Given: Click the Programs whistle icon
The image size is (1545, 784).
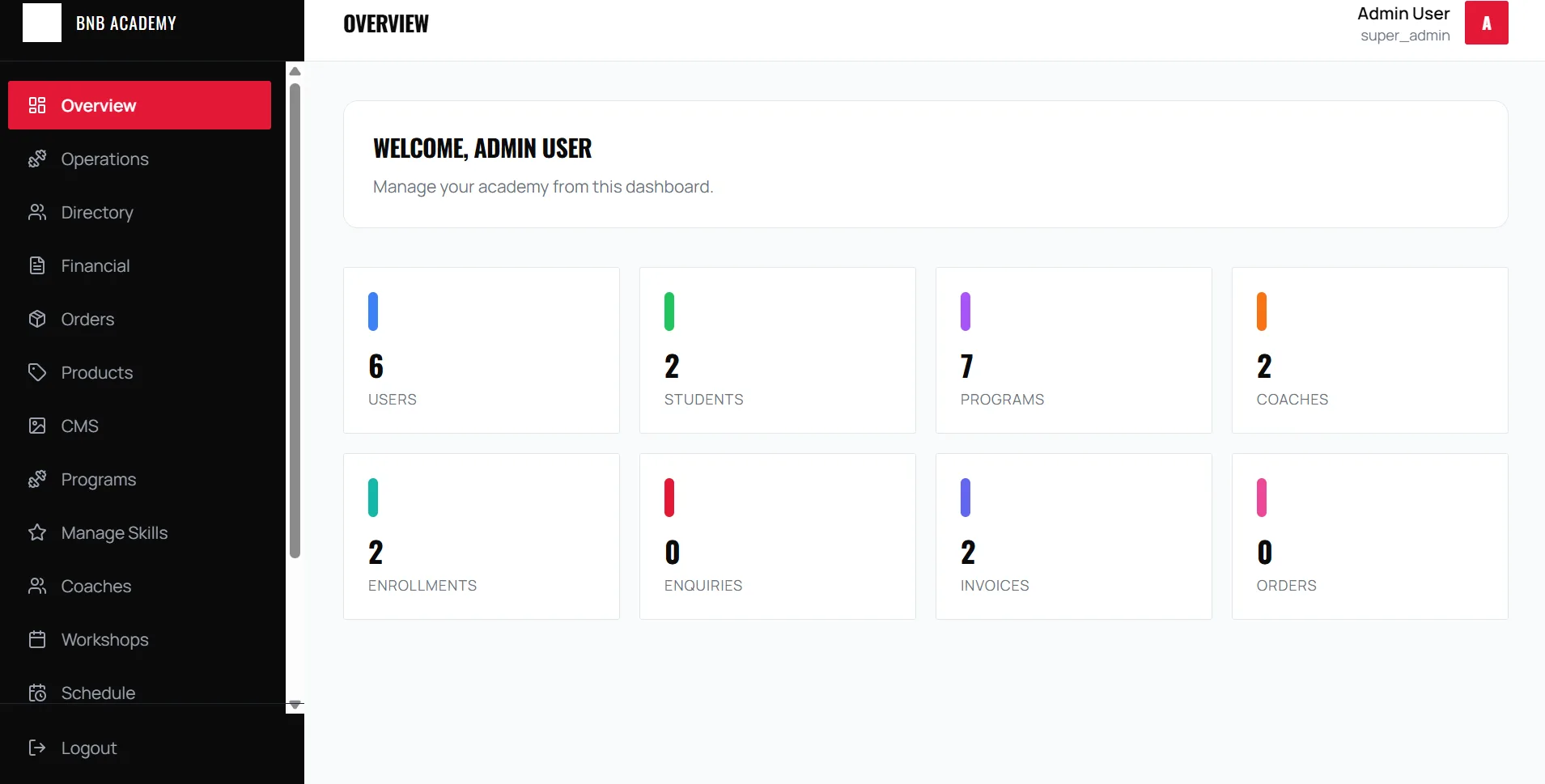Looking at the screenshot, I should pos(37,479).
